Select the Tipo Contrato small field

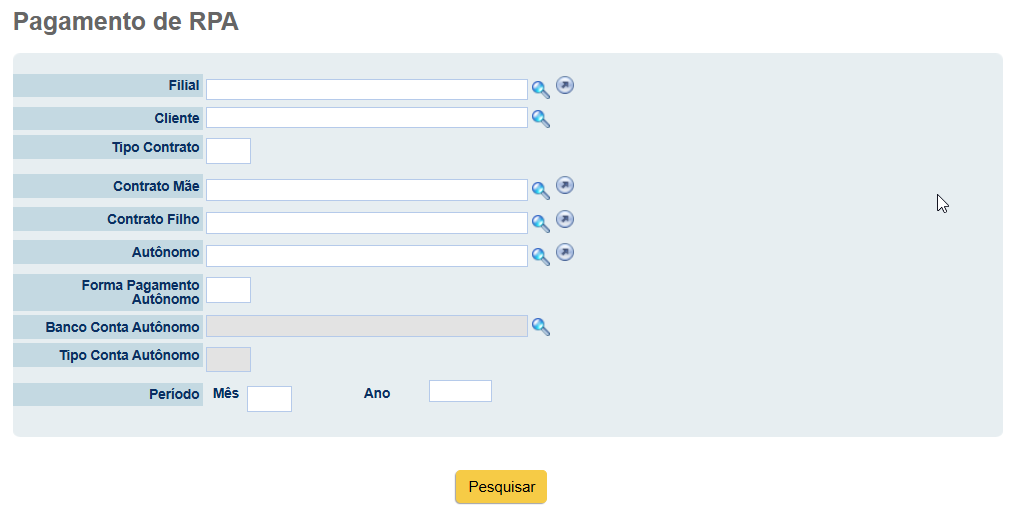[x=228, y=151]
